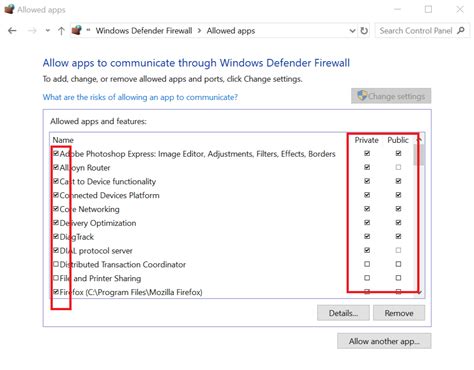The height and width of the screenshot is (370, 474).
Task: Enable Public checkbox for DIAL protocol server
Action: coord(398,250)
